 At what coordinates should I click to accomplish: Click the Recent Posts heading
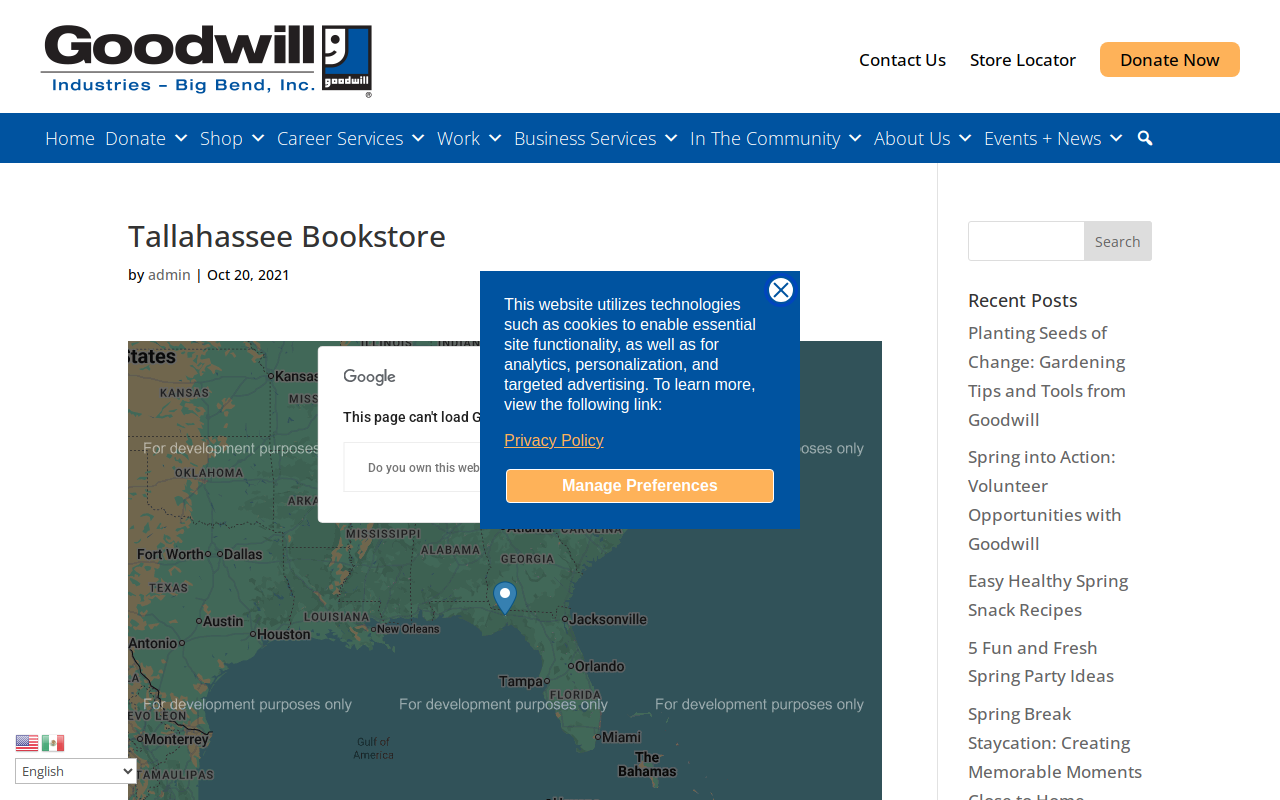point(1023,300)
